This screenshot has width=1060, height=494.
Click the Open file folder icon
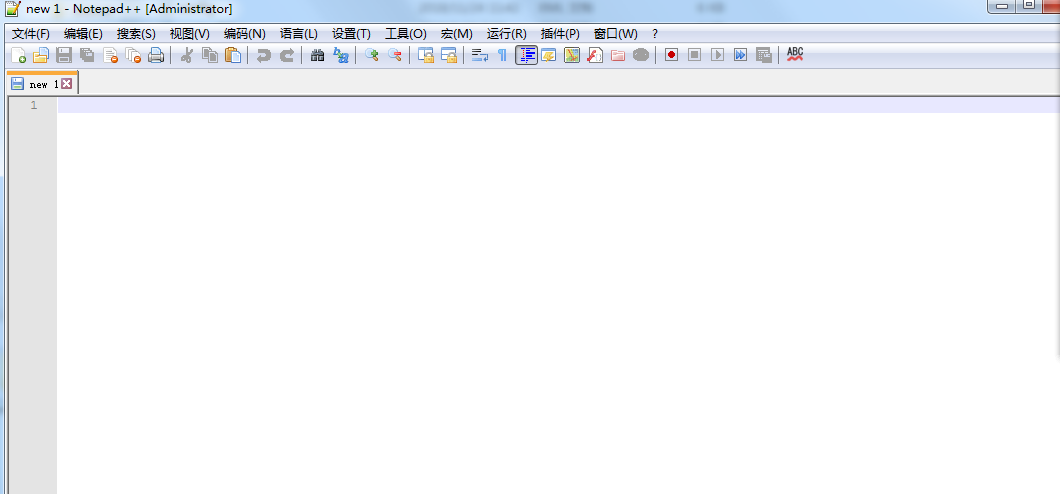(41, 55)
